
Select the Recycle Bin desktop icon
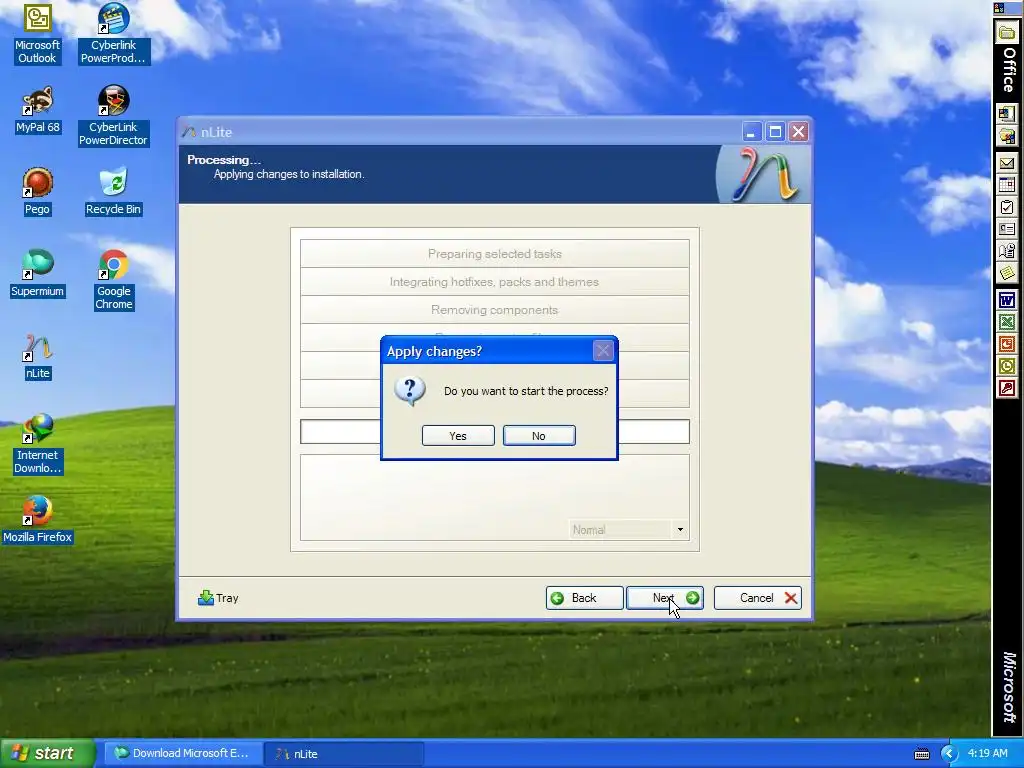click(114, 192)
